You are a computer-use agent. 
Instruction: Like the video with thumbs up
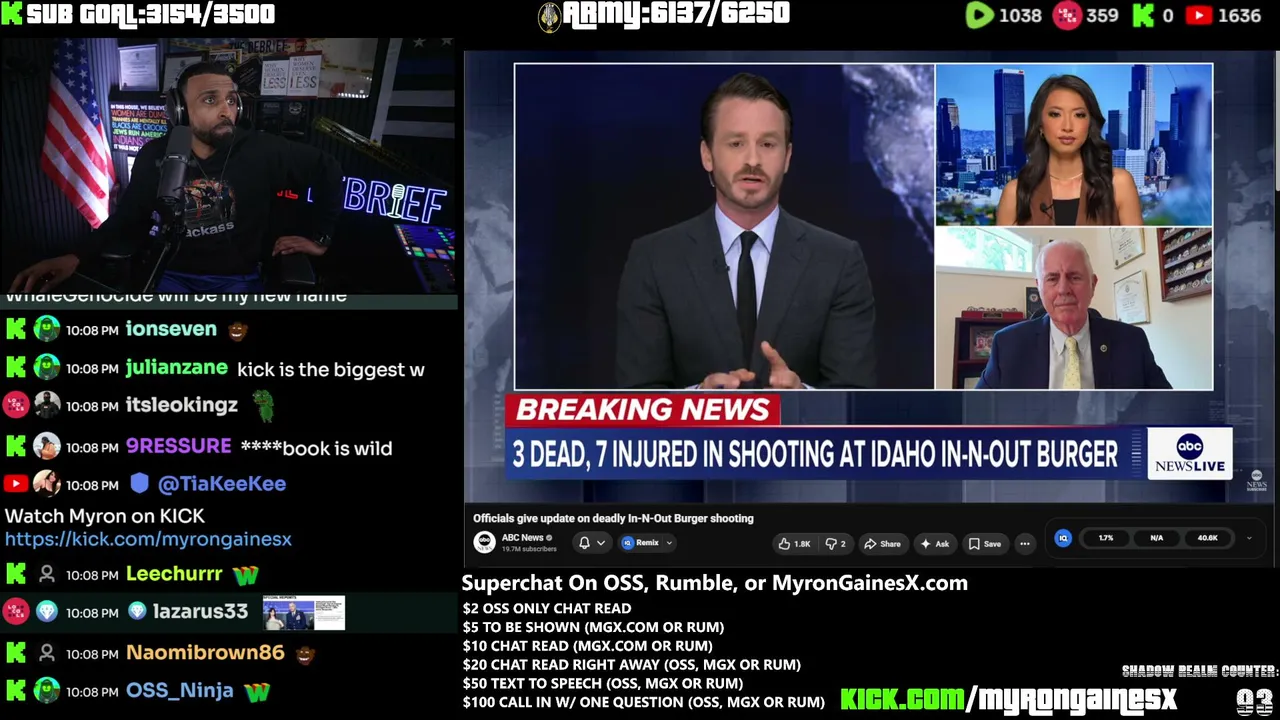pyautogui.click(x=794, y=544)
